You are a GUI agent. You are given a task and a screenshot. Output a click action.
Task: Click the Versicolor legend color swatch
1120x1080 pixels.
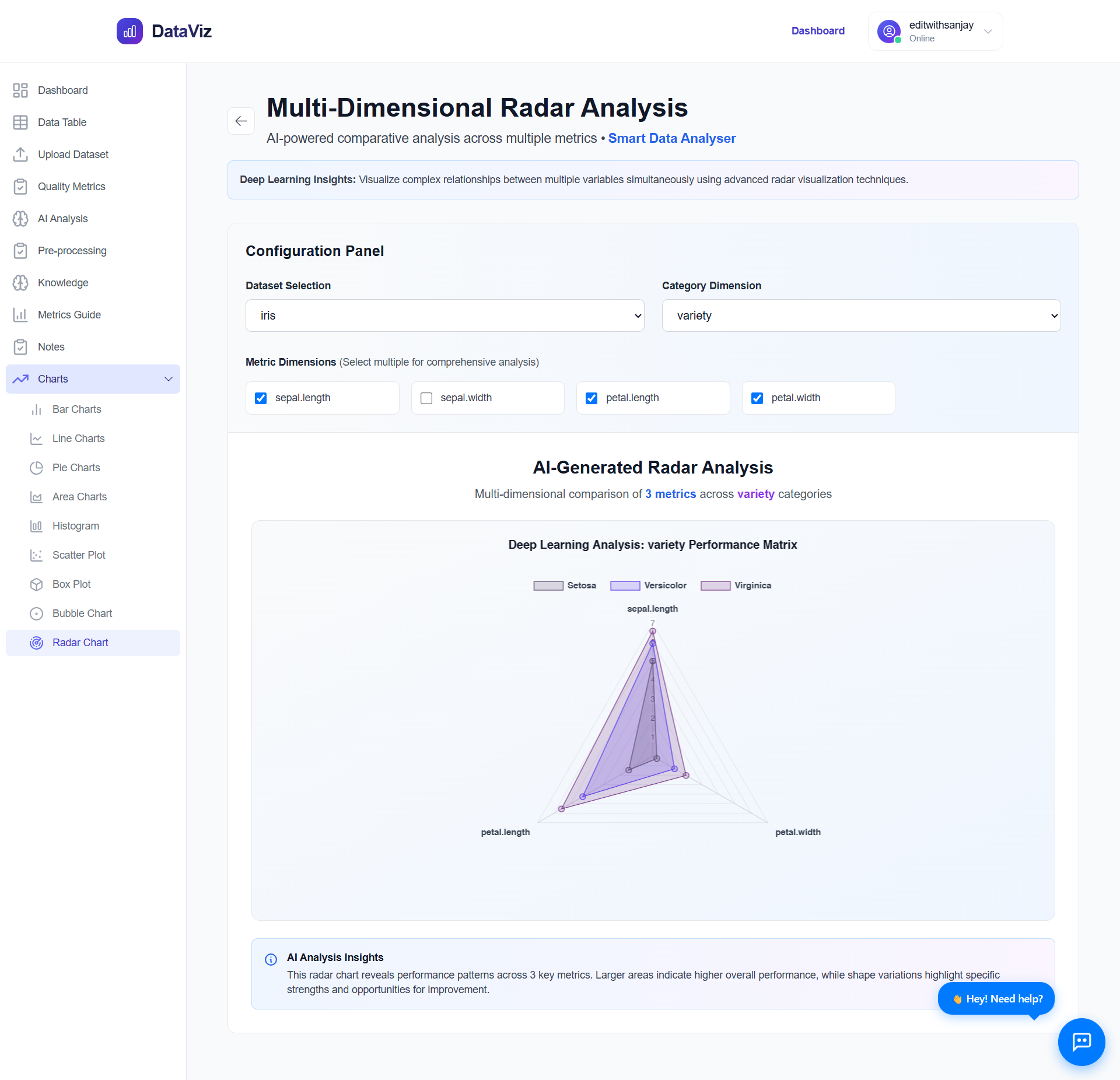(x=625, y=585)
